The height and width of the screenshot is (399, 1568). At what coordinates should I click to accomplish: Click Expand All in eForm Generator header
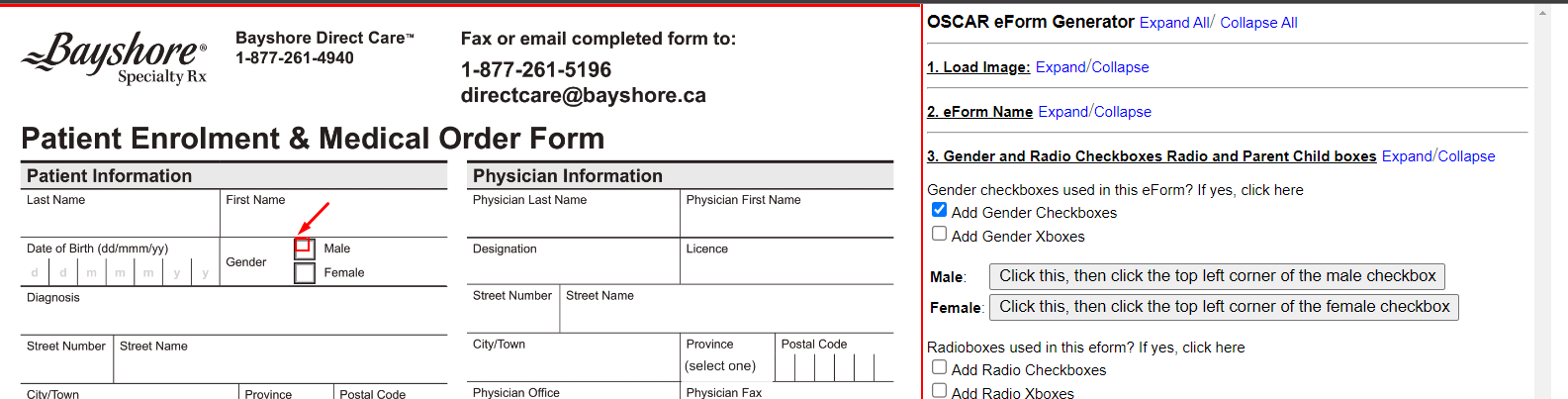point(1174,23)
